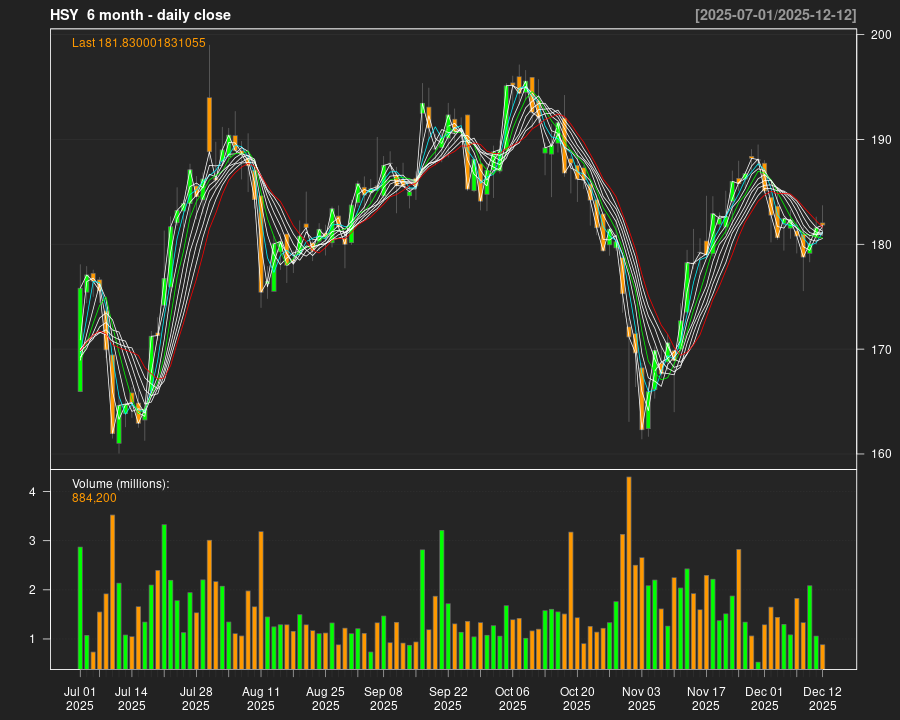Click the first green volume bar
Image resolution: width=900 pixels, height=720 pixels.
coord(80,607)
